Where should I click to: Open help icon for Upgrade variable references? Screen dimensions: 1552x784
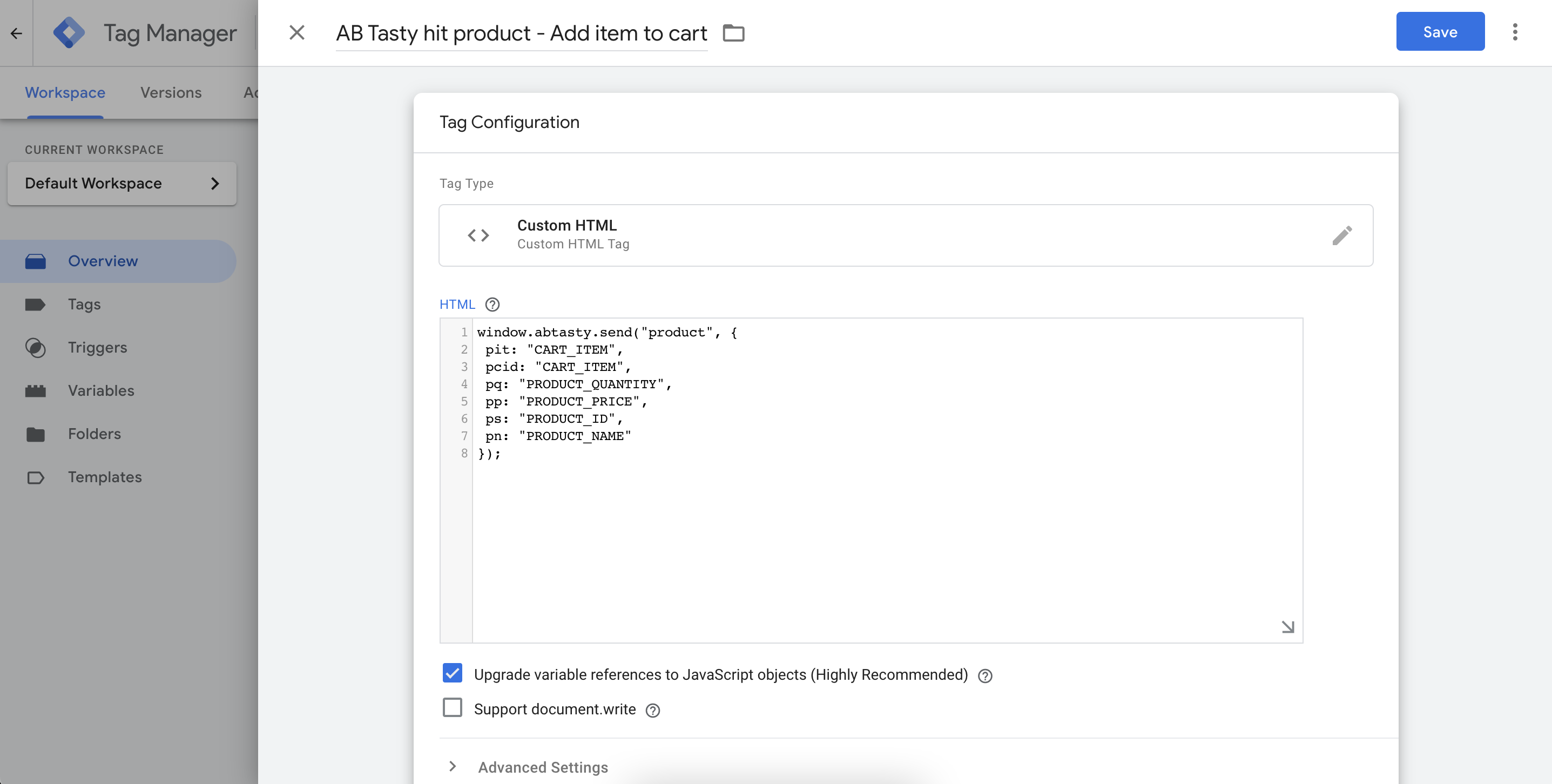(x=984, y=675)
